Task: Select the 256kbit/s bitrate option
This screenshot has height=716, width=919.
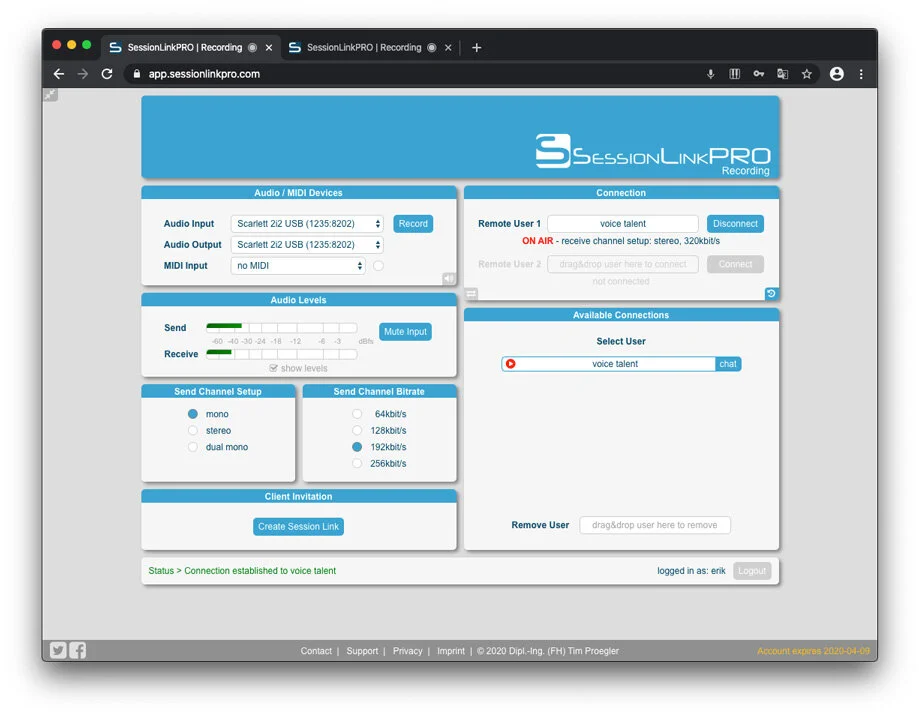Action: click(357, 463)
